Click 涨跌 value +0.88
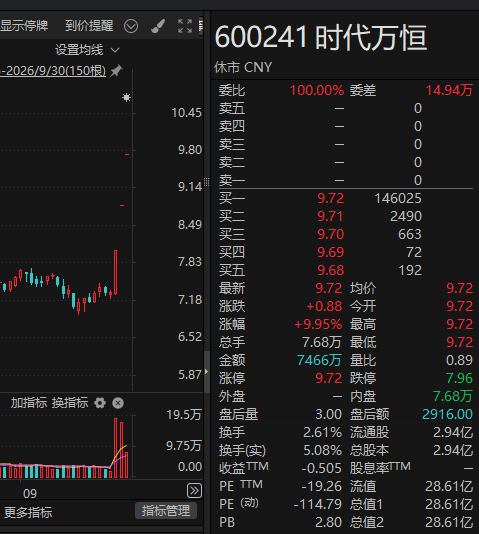This screenshot has height=534, width=479. [x=324, y=307]
